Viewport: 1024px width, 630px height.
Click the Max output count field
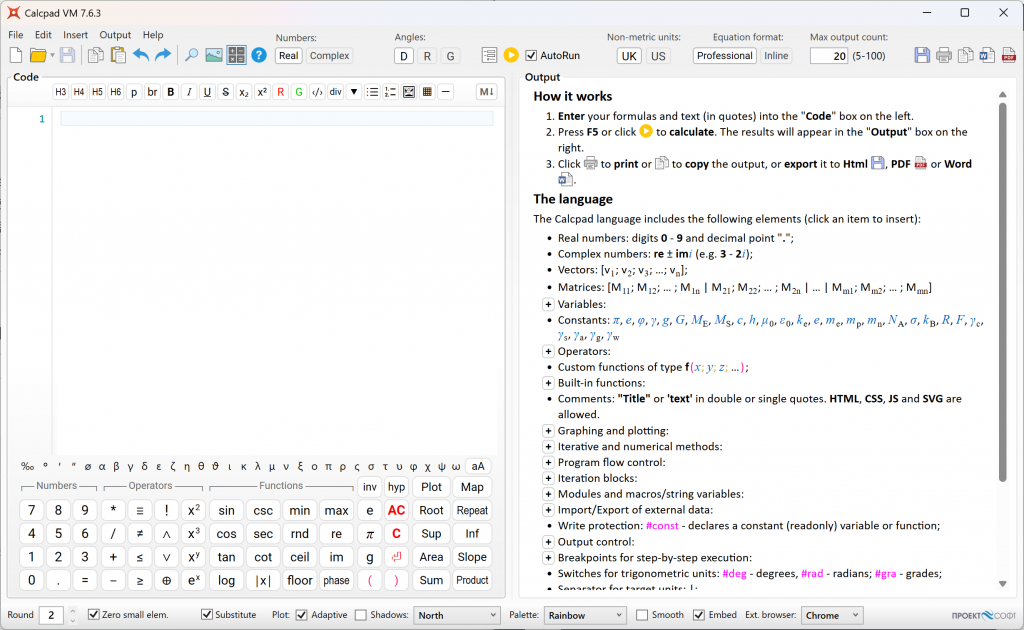pos(829,56)
